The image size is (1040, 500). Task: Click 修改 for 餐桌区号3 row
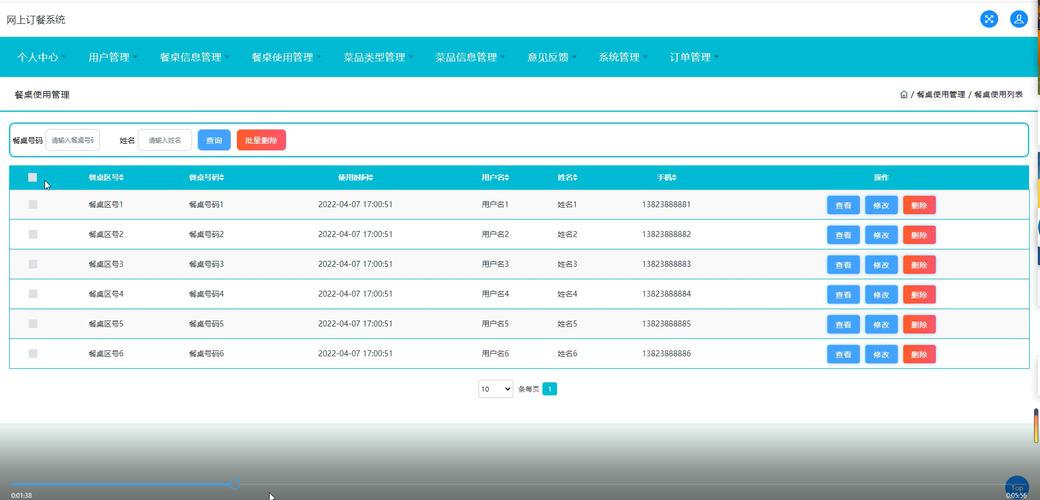coord(881,265)
